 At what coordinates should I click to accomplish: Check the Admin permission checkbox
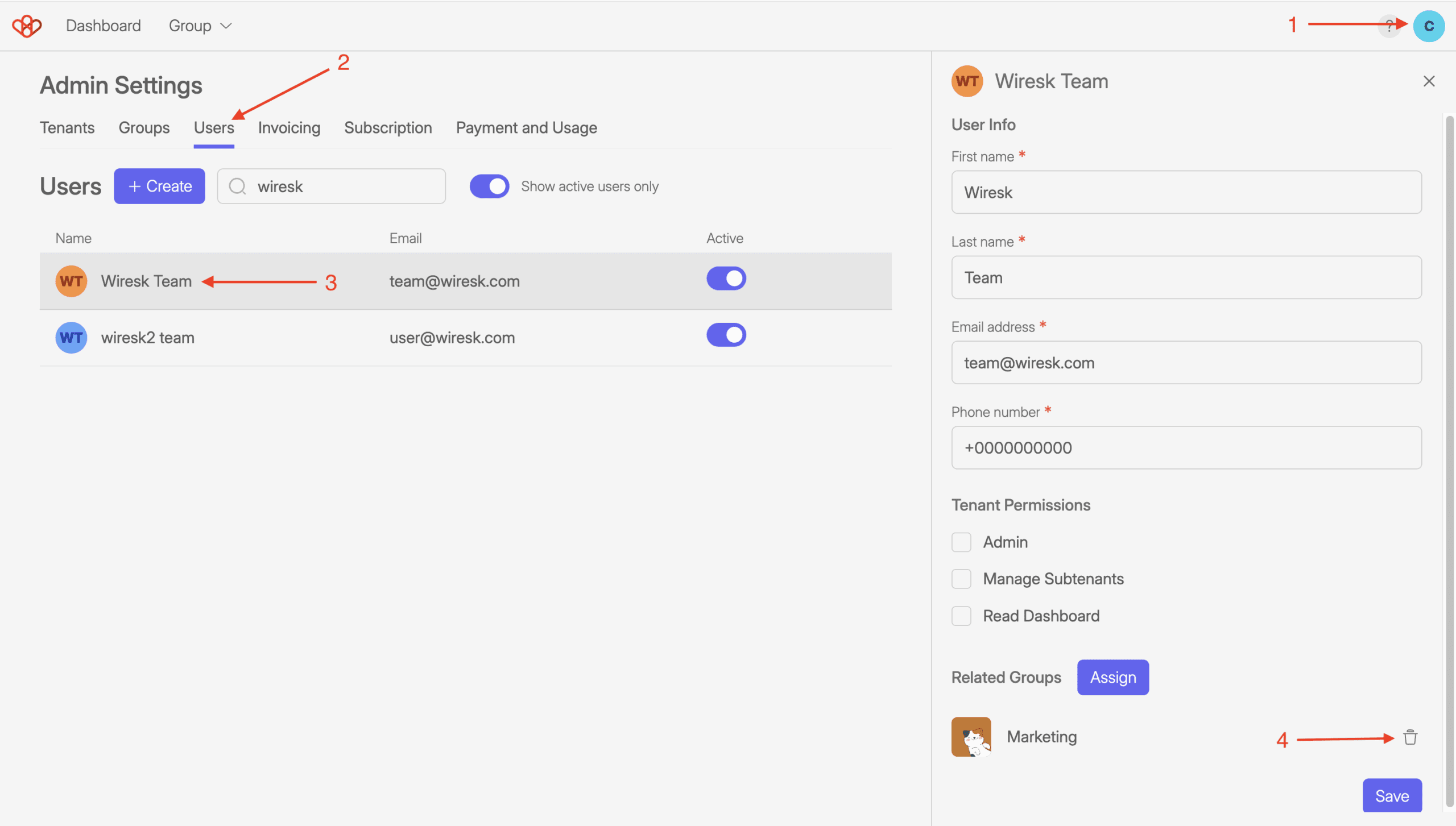click(961, 542)
